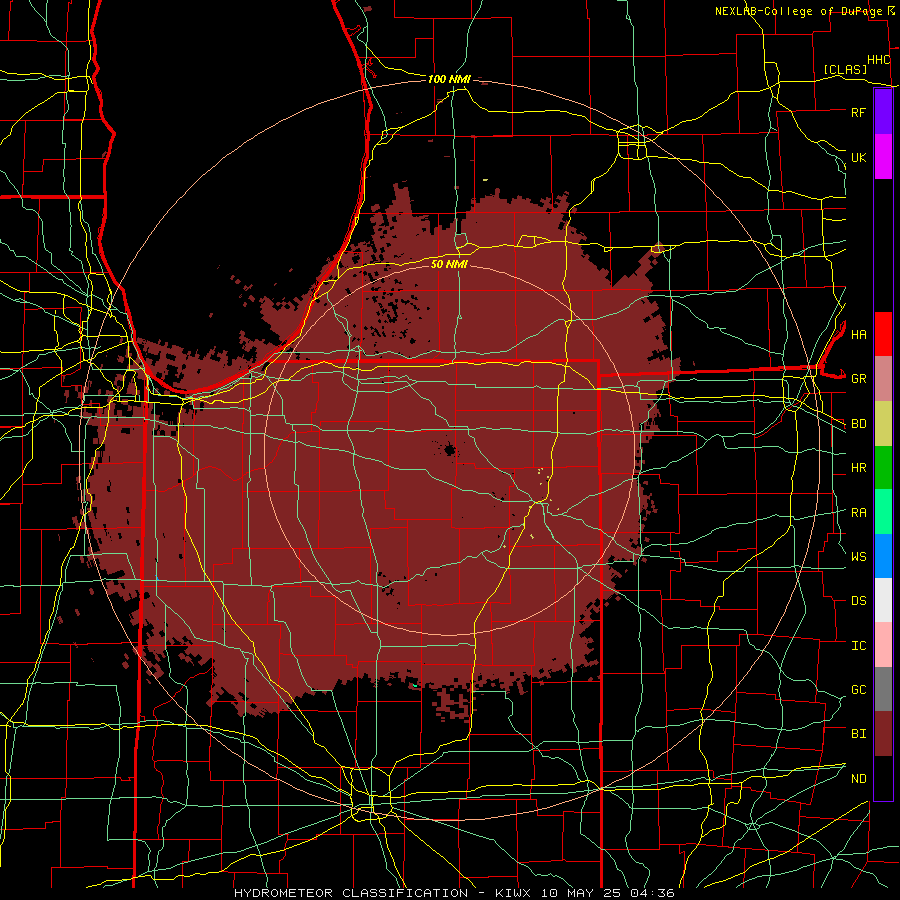The height and width of the screenshot is (900, 900).
Task: Click the small green RA pixel near bottom edge of echoes
Action: click(415, 685)
